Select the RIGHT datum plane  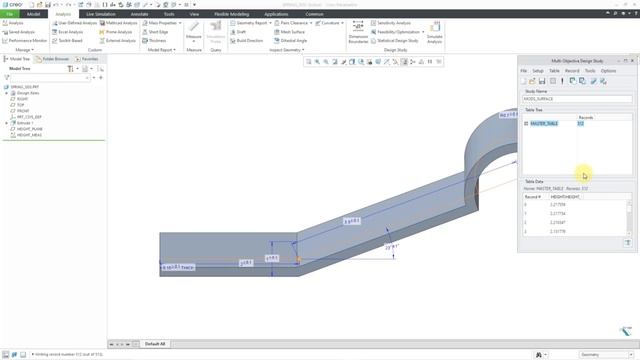point(22,99)
